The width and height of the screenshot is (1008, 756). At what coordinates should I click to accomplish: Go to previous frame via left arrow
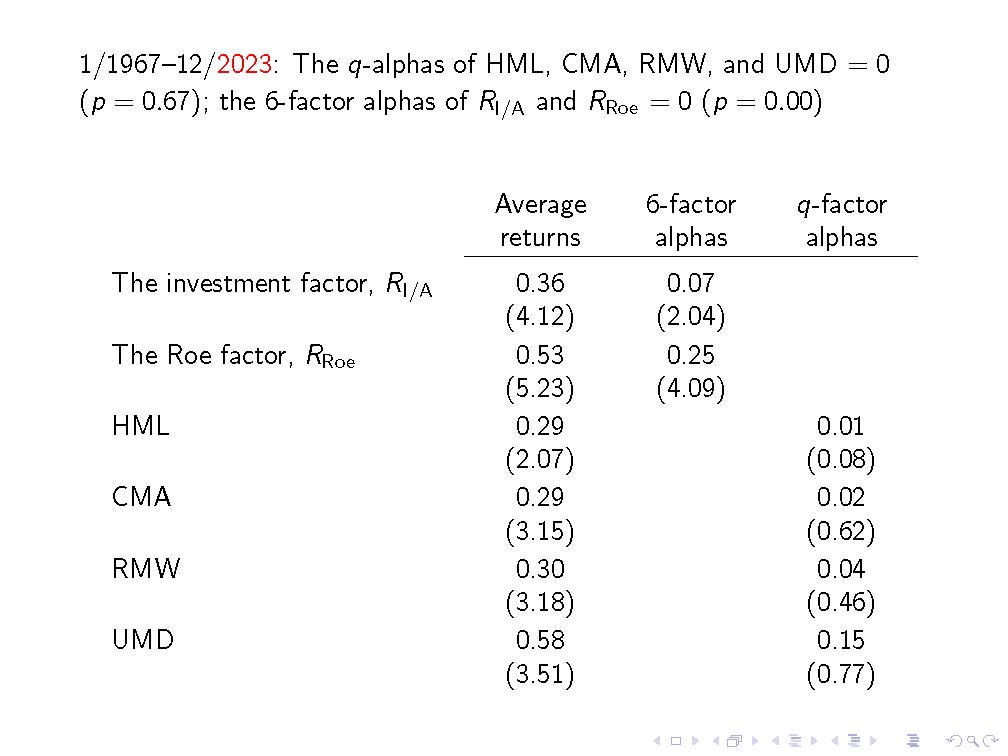click(715, 741)
